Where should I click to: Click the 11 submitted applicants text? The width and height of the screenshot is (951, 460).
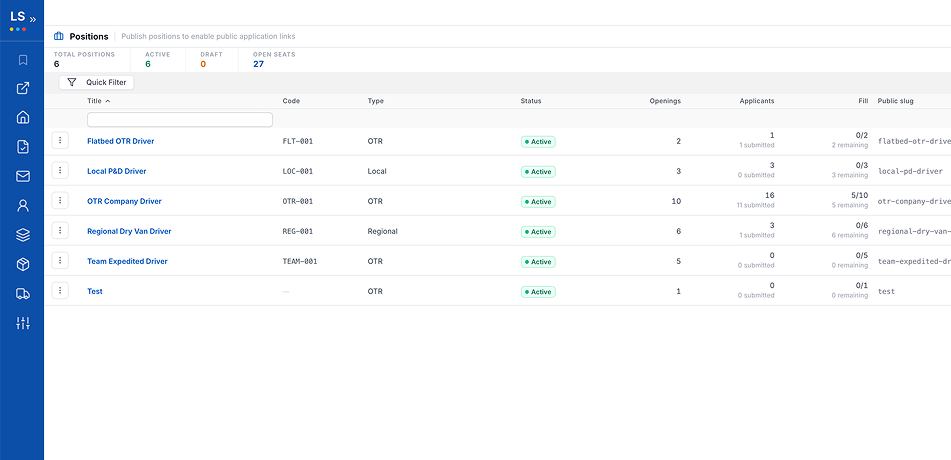[756, 205]
